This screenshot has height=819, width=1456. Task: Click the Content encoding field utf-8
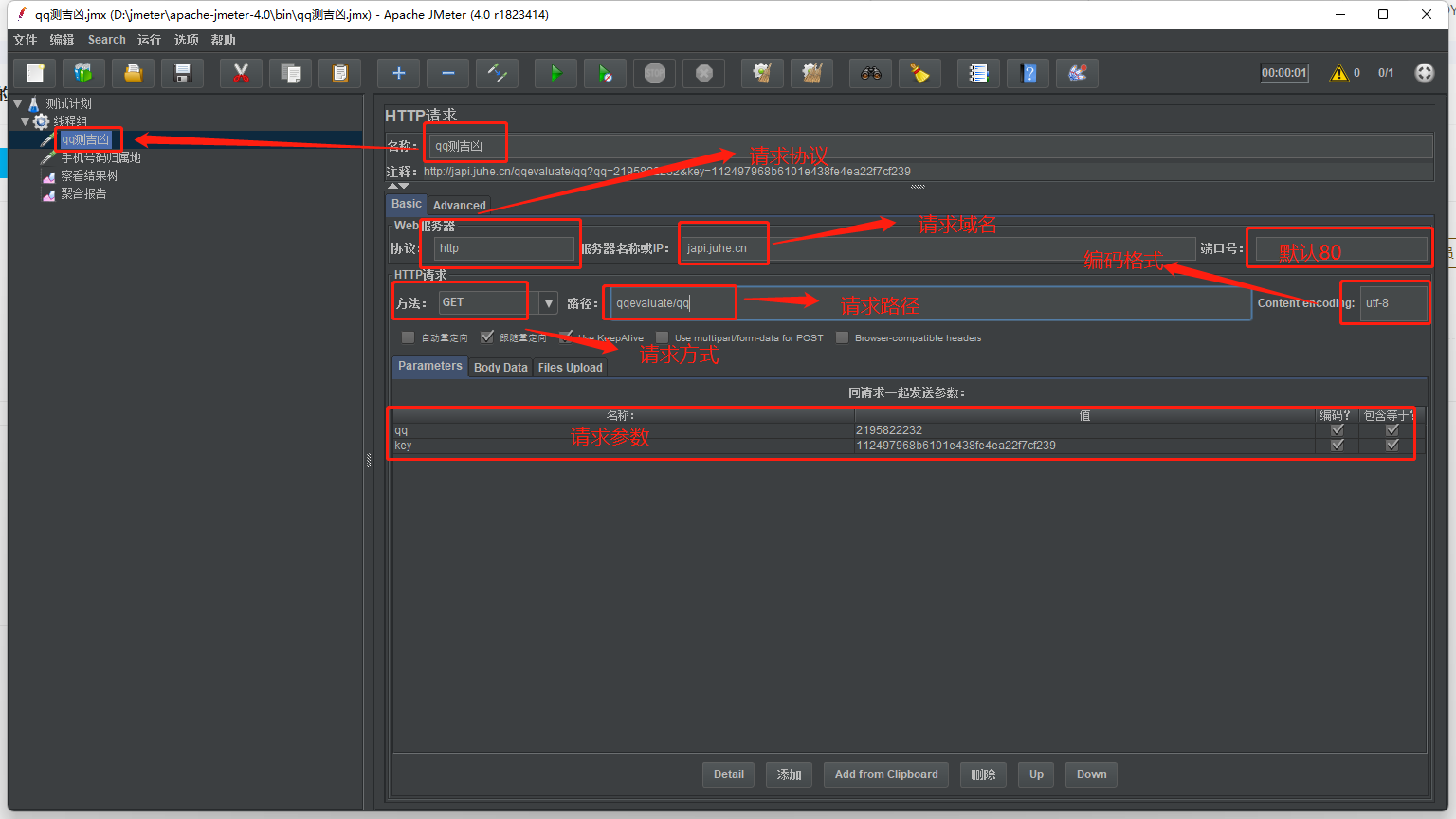point(1393,303)
